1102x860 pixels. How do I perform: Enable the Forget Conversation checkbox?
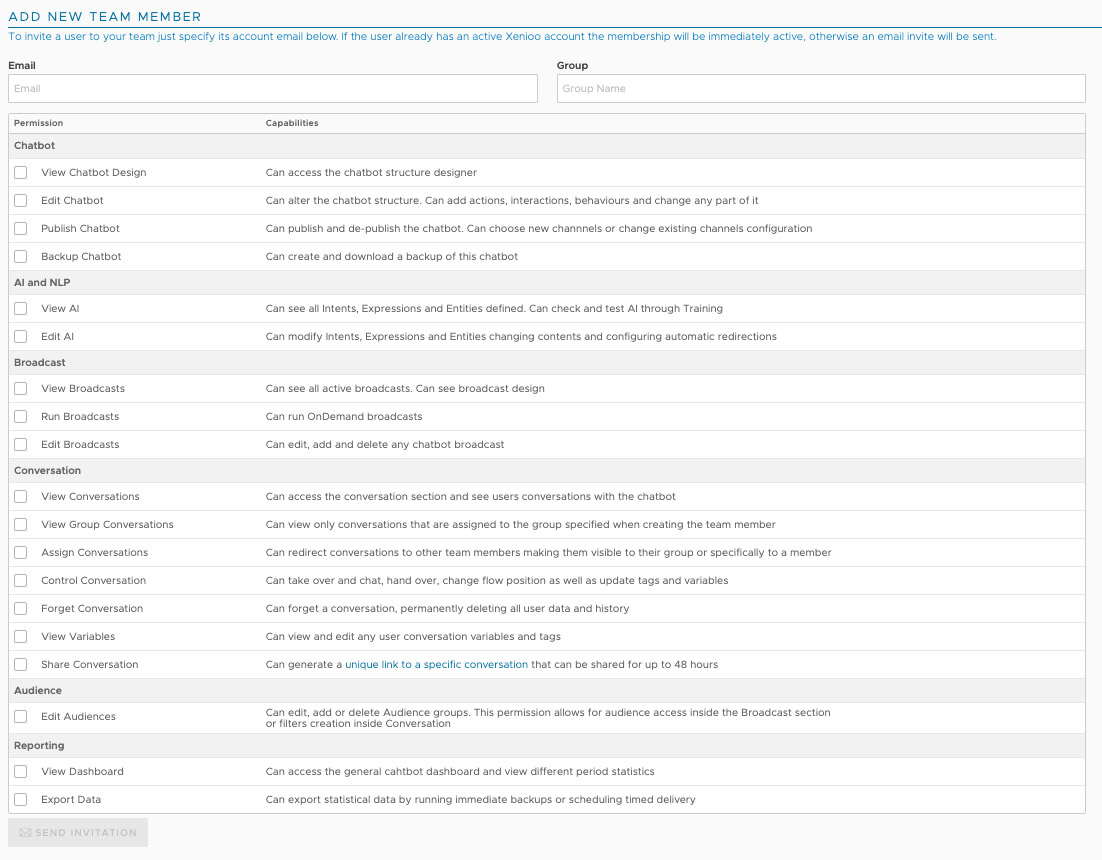(x=21, y=609)
